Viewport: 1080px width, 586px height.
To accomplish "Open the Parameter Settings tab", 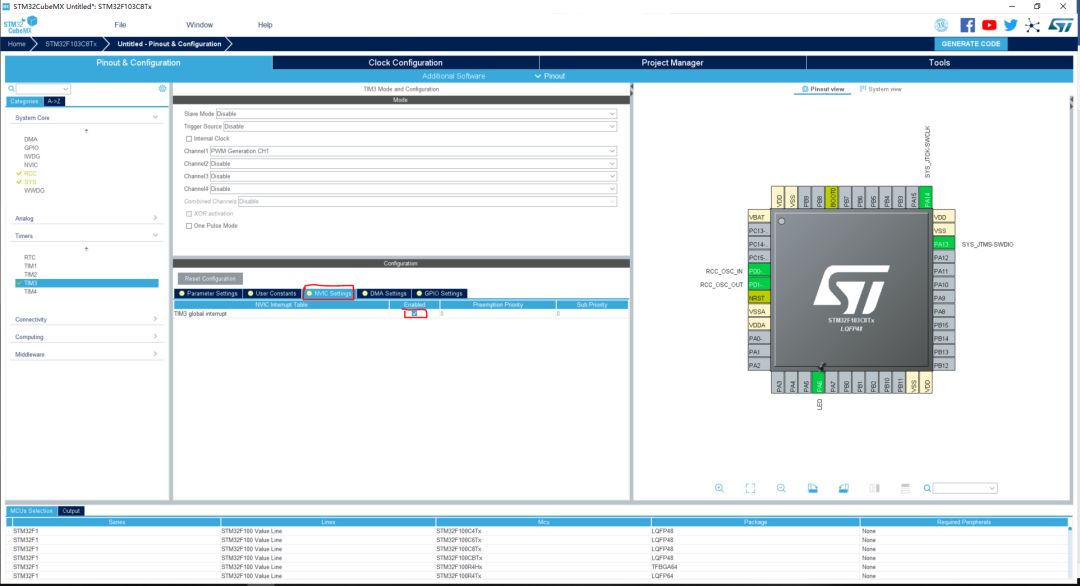I will pyautogui.click(x=208, y=293).
